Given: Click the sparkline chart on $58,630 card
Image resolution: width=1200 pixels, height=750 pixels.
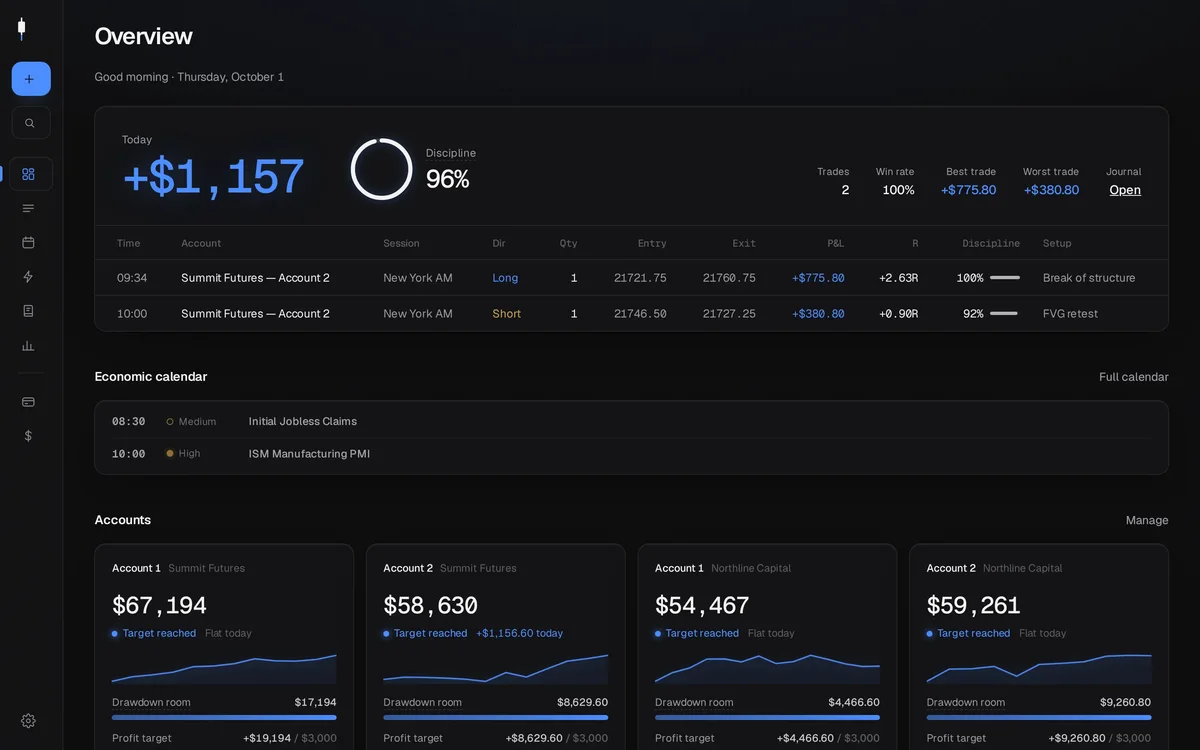Looking at the screenshot, I should pyautogui.click(x=496, y=668).
